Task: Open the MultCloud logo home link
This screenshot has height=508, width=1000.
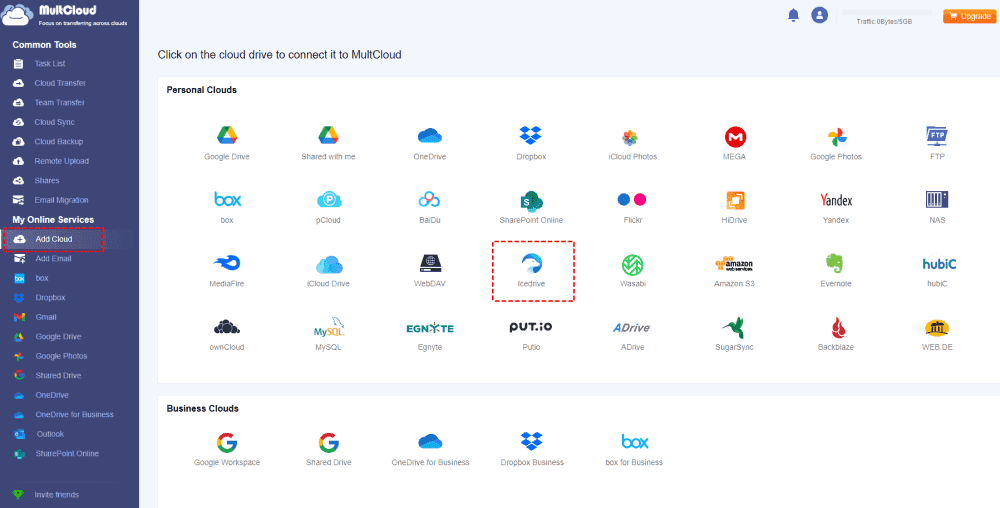Action: 66,15
